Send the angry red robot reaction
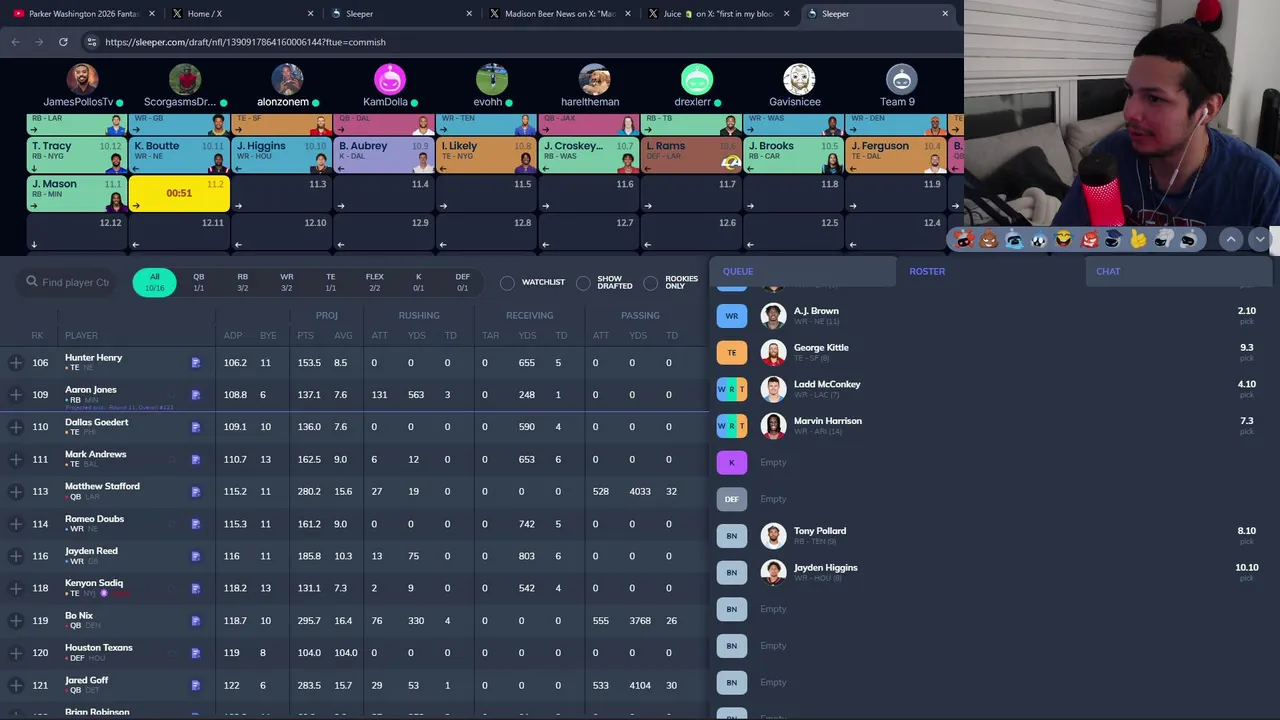Screen dimensions: 1280x720 pyautogui.click(x=1088, y=239)
